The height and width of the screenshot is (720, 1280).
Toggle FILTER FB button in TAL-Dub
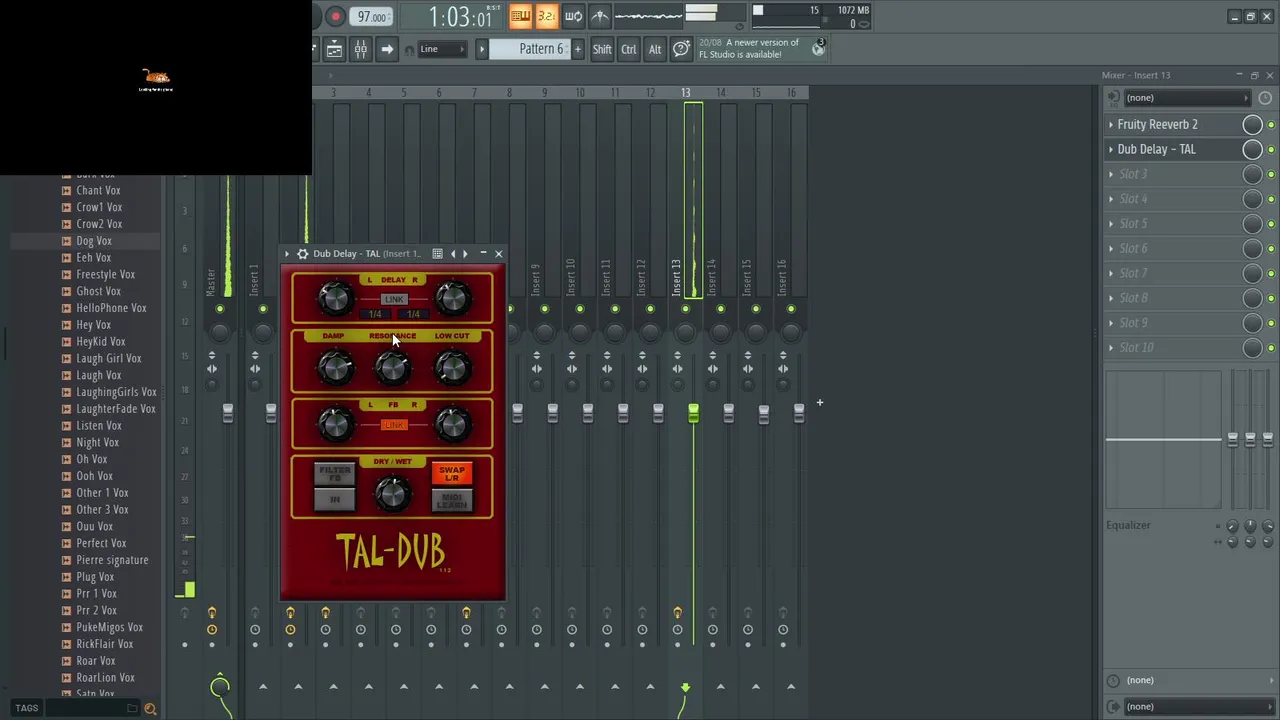click(335, 473)
